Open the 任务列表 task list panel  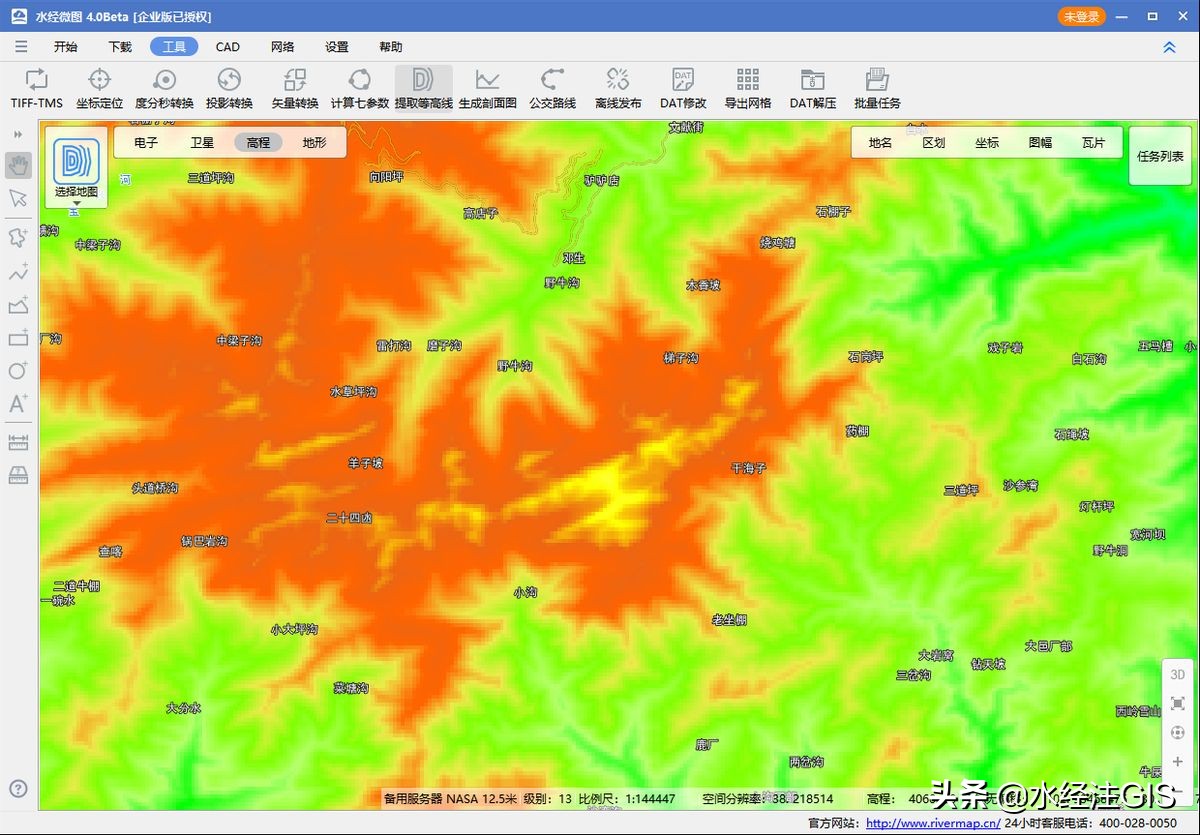coord(1159,156)
